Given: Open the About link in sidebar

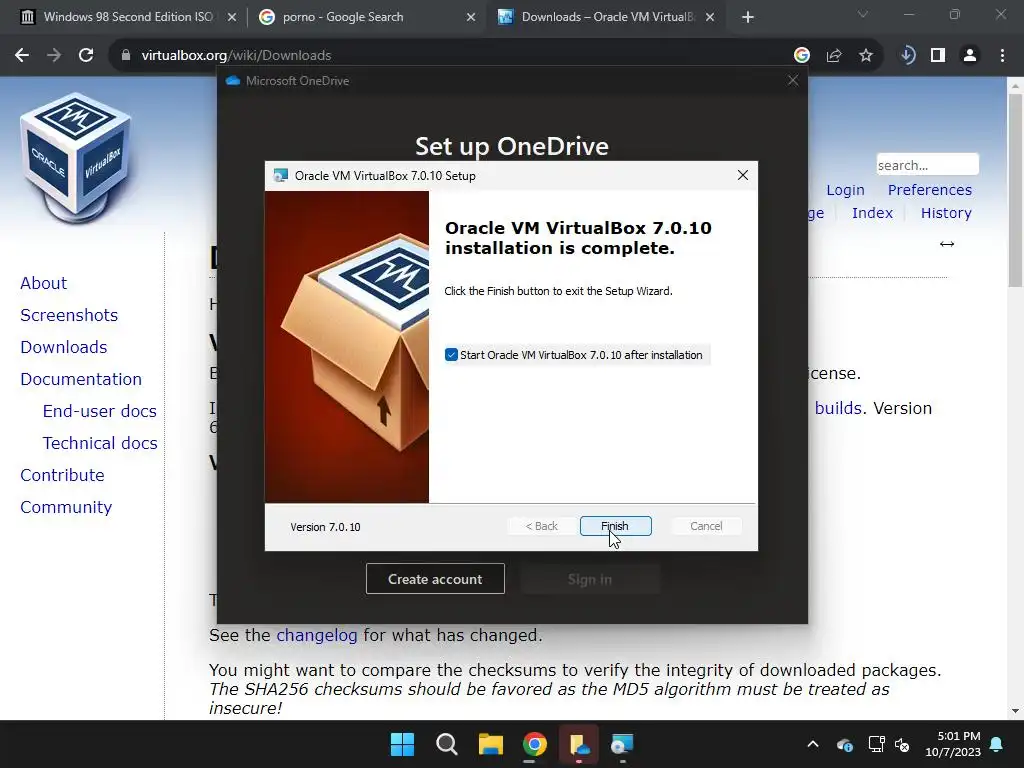Looking at the screenshot, I should 44,283.
